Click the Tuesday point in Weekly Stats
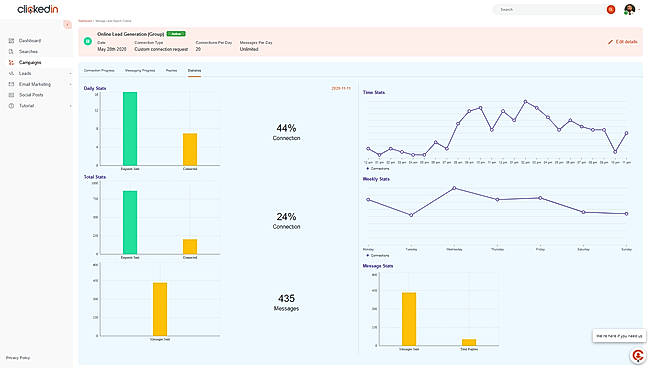Screen dimensions: 654x368 coord(411,215)
